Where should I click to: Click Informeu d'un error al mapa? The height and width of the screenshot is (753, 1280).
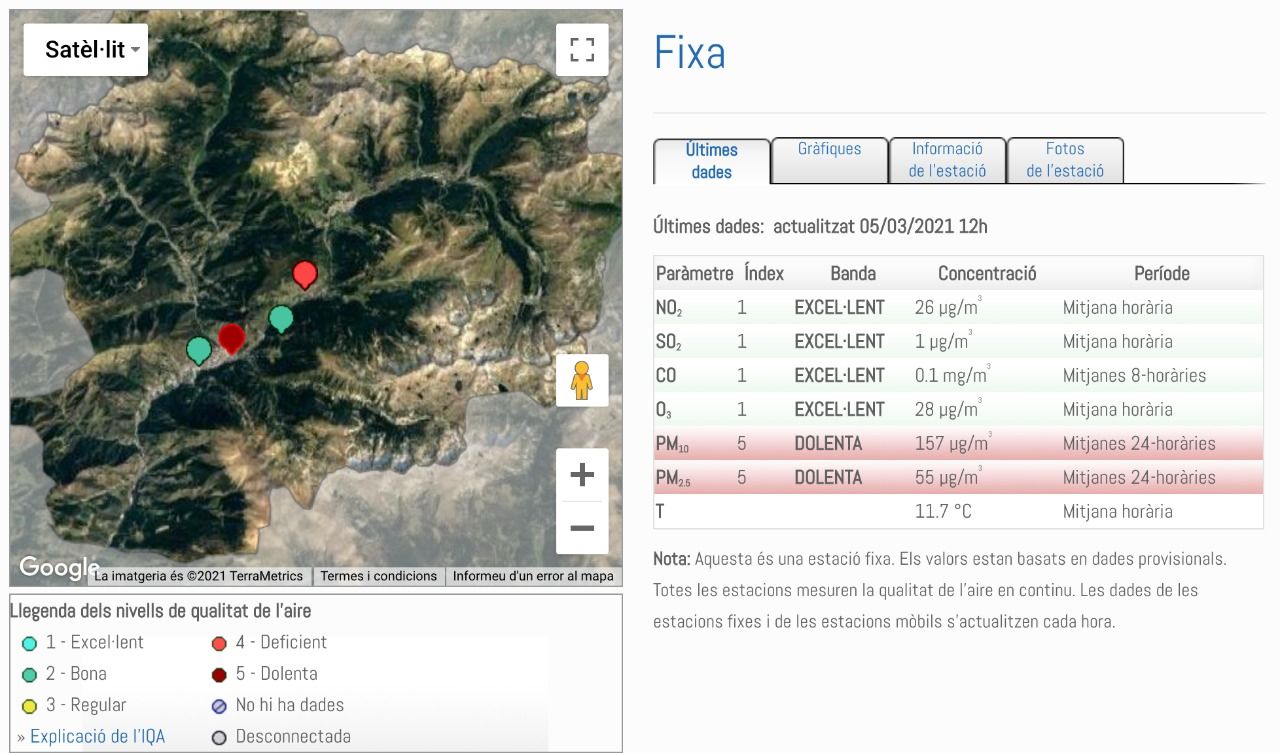coord(533,576)
